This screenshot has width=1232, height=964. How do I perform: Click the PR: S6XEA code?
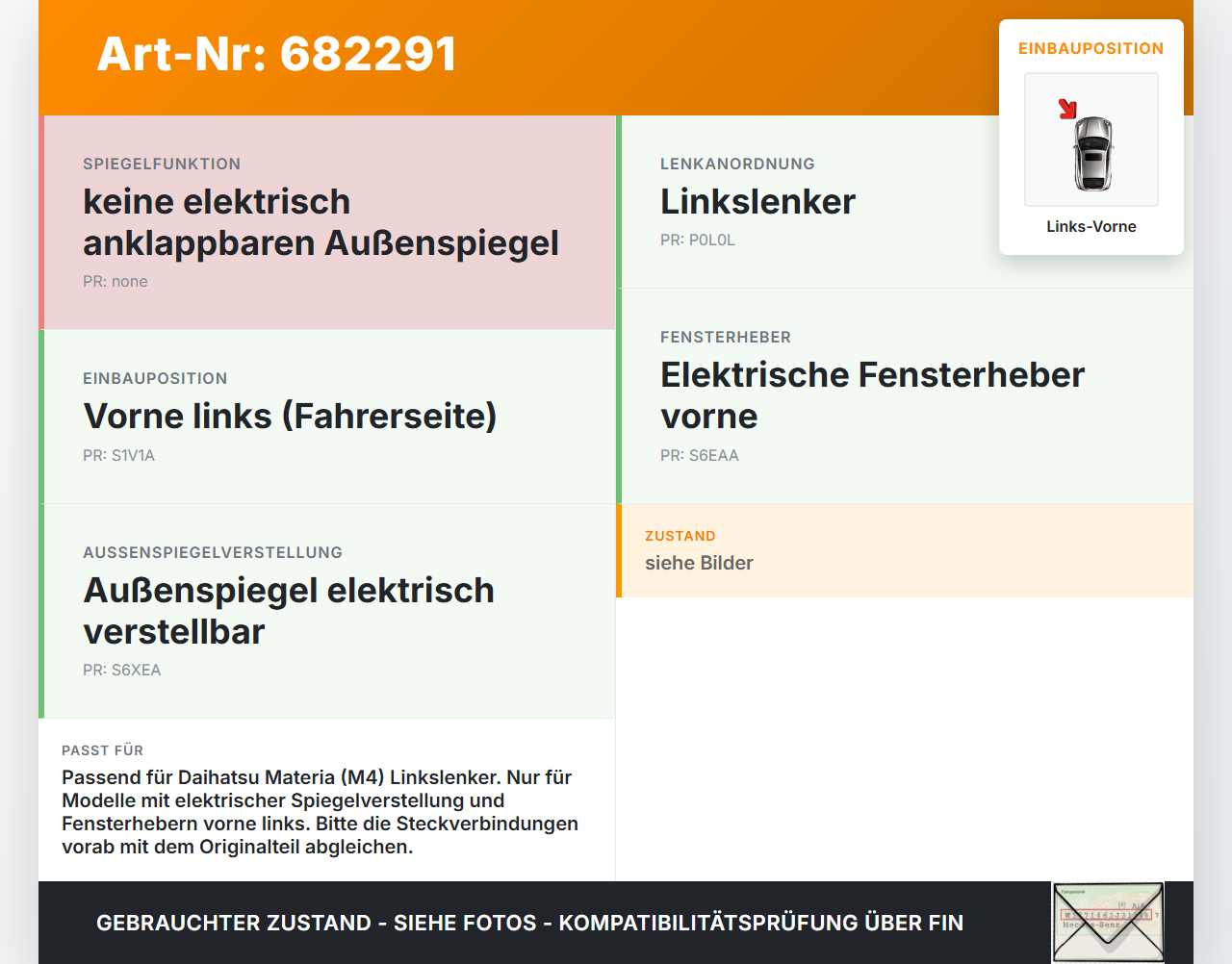[x=122, y=671]
